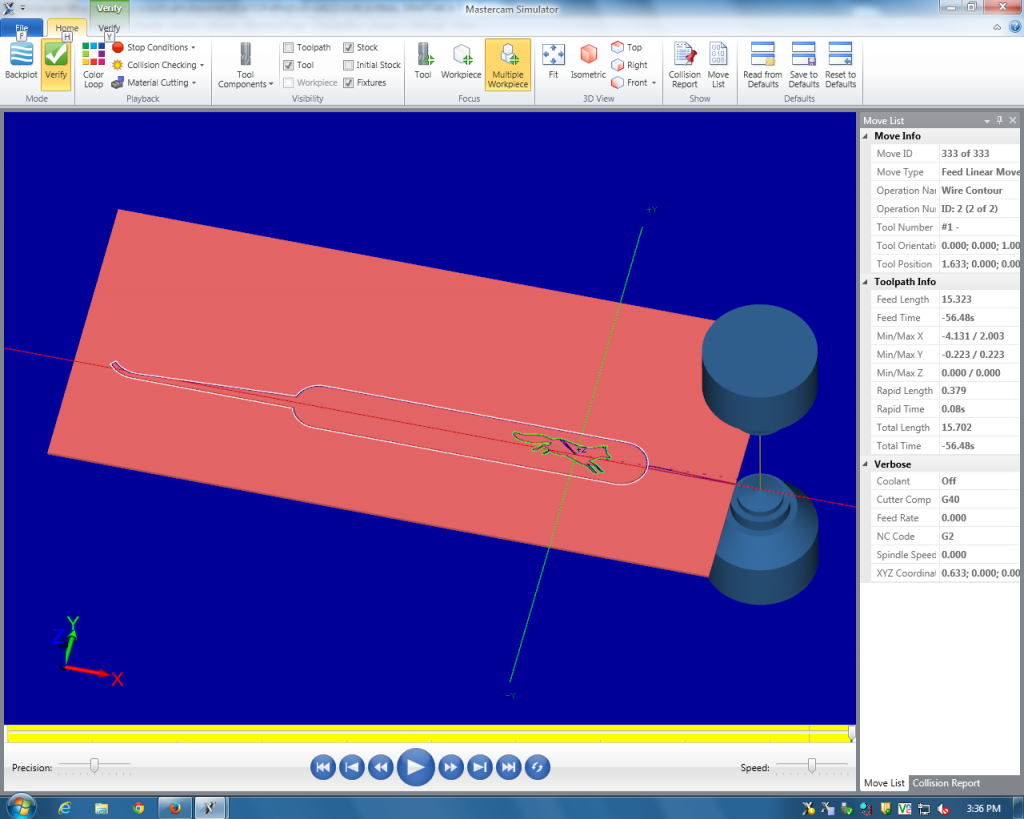The width and height of the screenshot is (1024, 819).
Task: Open Material Cutting dropdown
Action: [x=154, y=82]
